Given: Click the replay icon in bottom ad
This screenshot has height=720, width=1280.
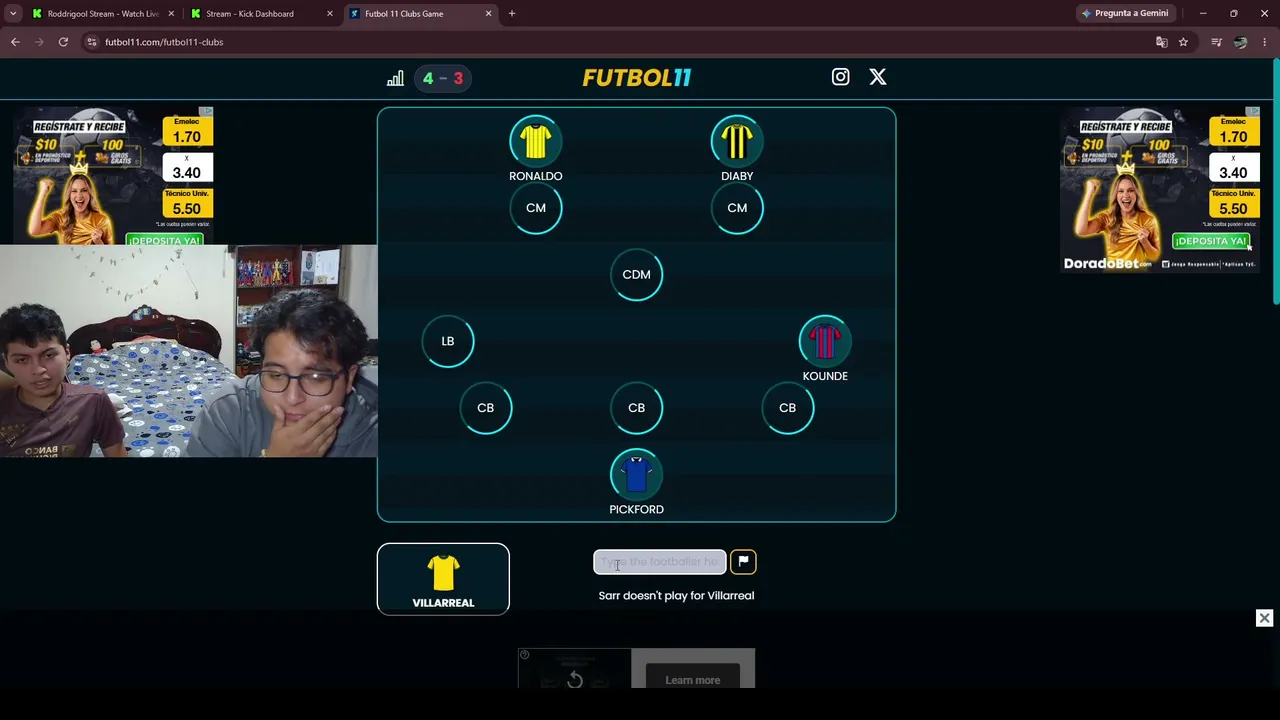Looking at the screenshot, I should click(575, 680).
